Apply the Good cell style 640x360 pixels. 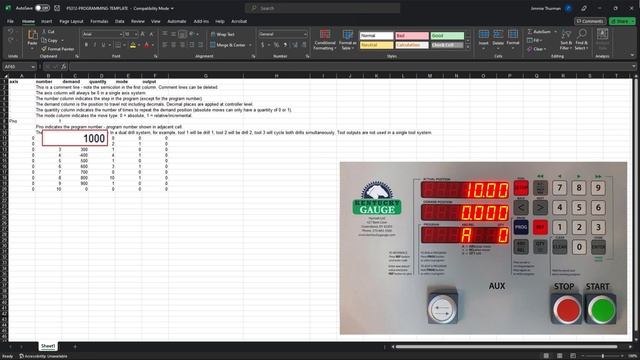tap(447, 36)
